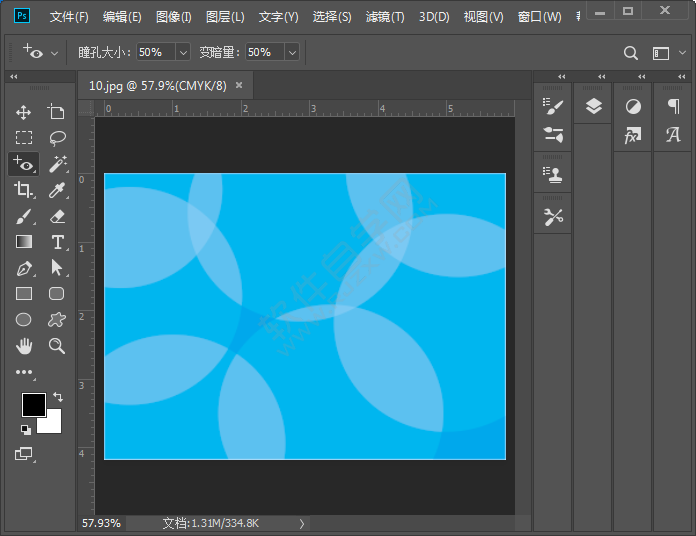Open the 图层(L) menu
The width and height of the screenshot is (696, 536).
pos(225,17)
